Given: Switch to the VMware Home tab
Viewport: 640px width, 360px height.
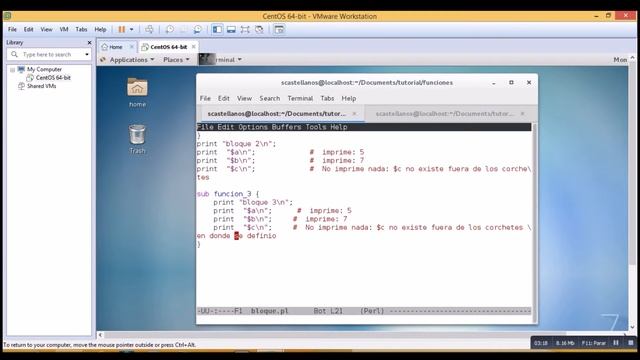Looking at the screenshot, I should 116,47.
